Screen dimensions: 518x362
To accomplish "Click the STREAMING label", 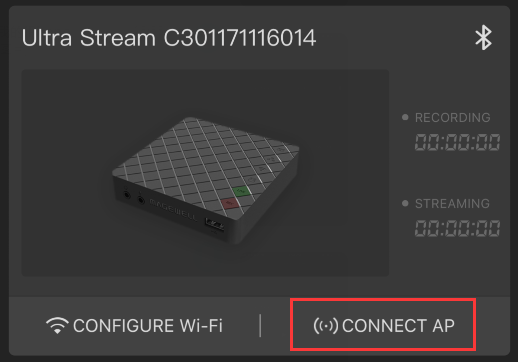I will click(x=452, y=203).
